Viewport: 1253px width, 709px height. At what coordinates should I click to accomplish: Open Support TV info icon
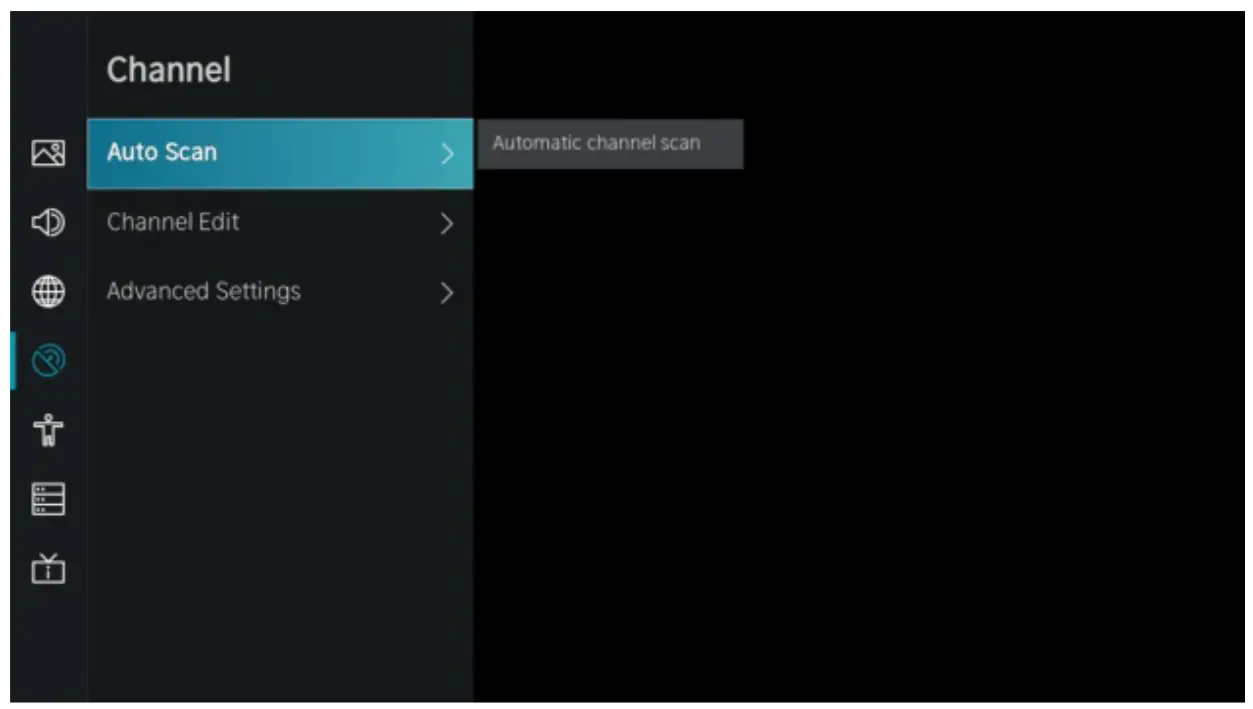pos(49,568)
